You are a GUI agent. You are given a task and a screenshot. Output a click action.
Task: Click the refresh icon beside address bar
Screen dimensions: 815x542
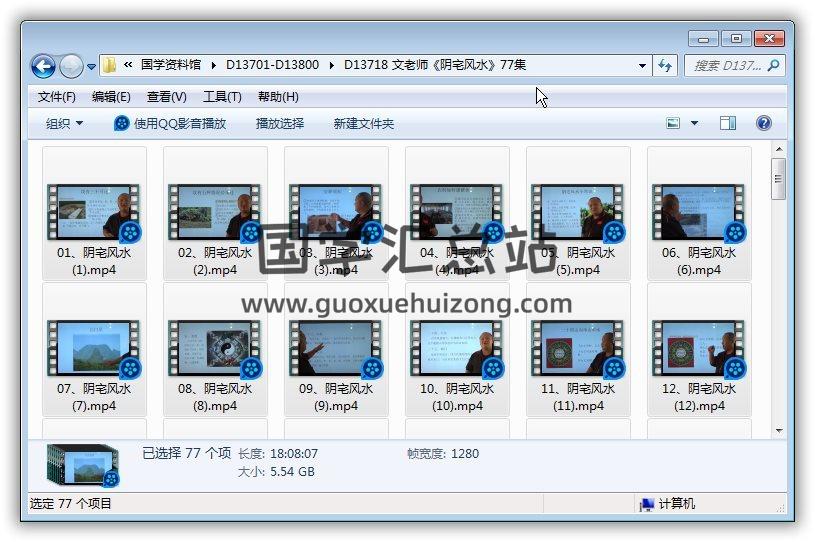tap(666, 66)
